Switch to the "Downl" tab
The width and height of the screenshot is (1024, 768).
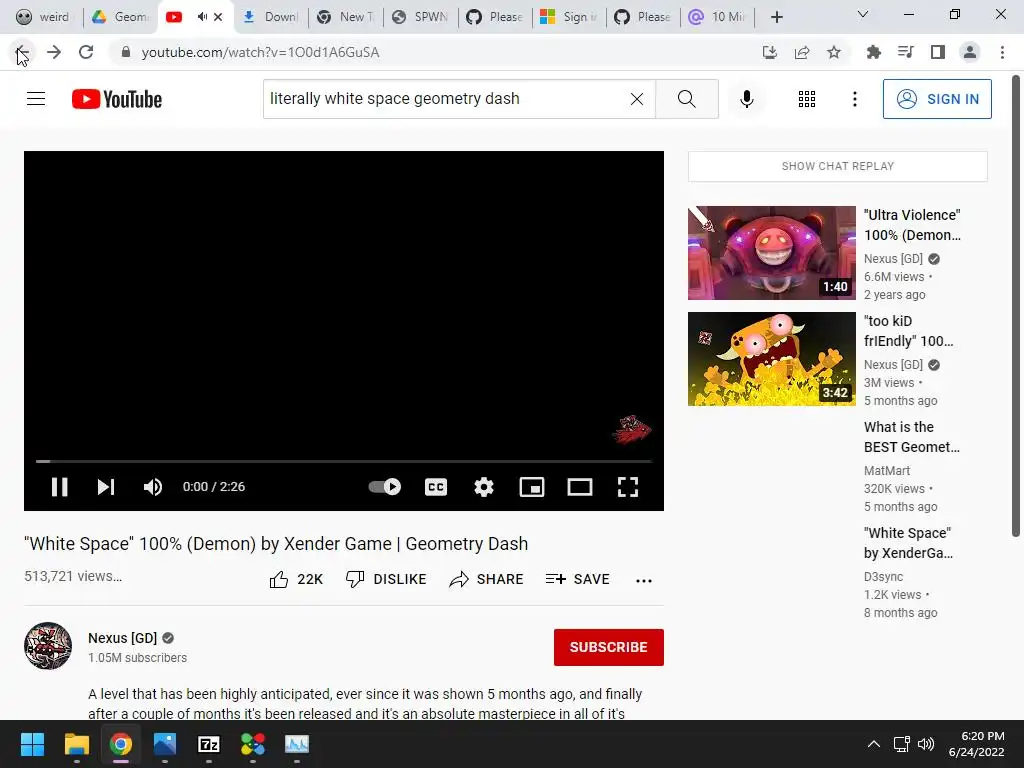point(270,17)
